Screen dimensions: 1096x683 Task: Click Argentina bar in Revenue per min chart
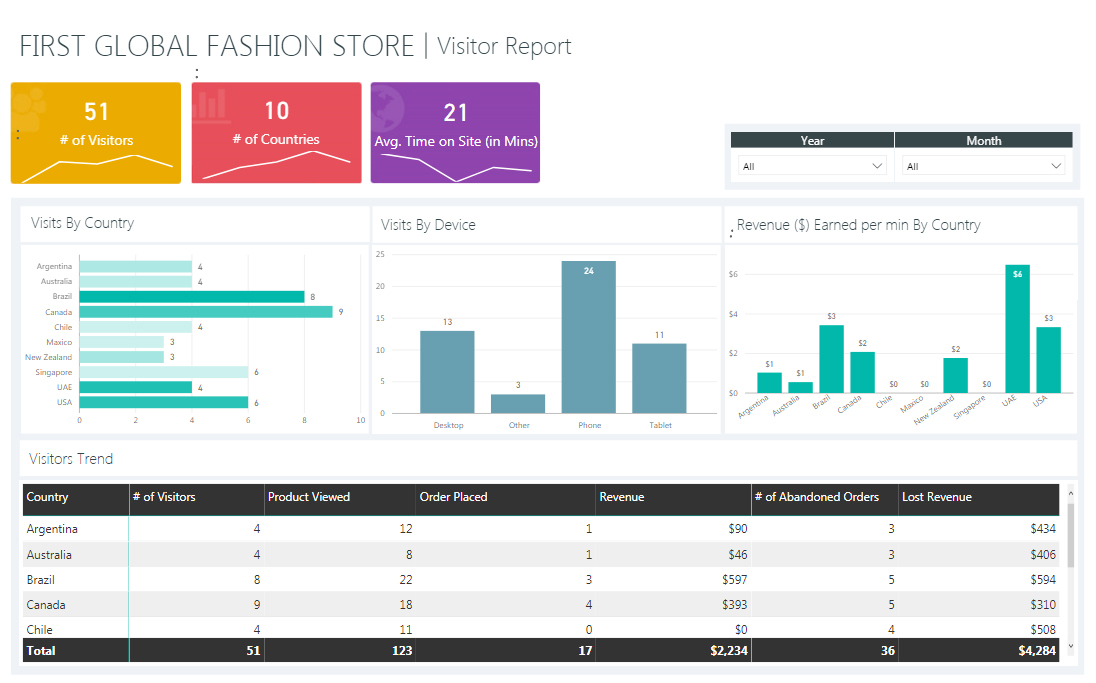(x=770, y=382)
